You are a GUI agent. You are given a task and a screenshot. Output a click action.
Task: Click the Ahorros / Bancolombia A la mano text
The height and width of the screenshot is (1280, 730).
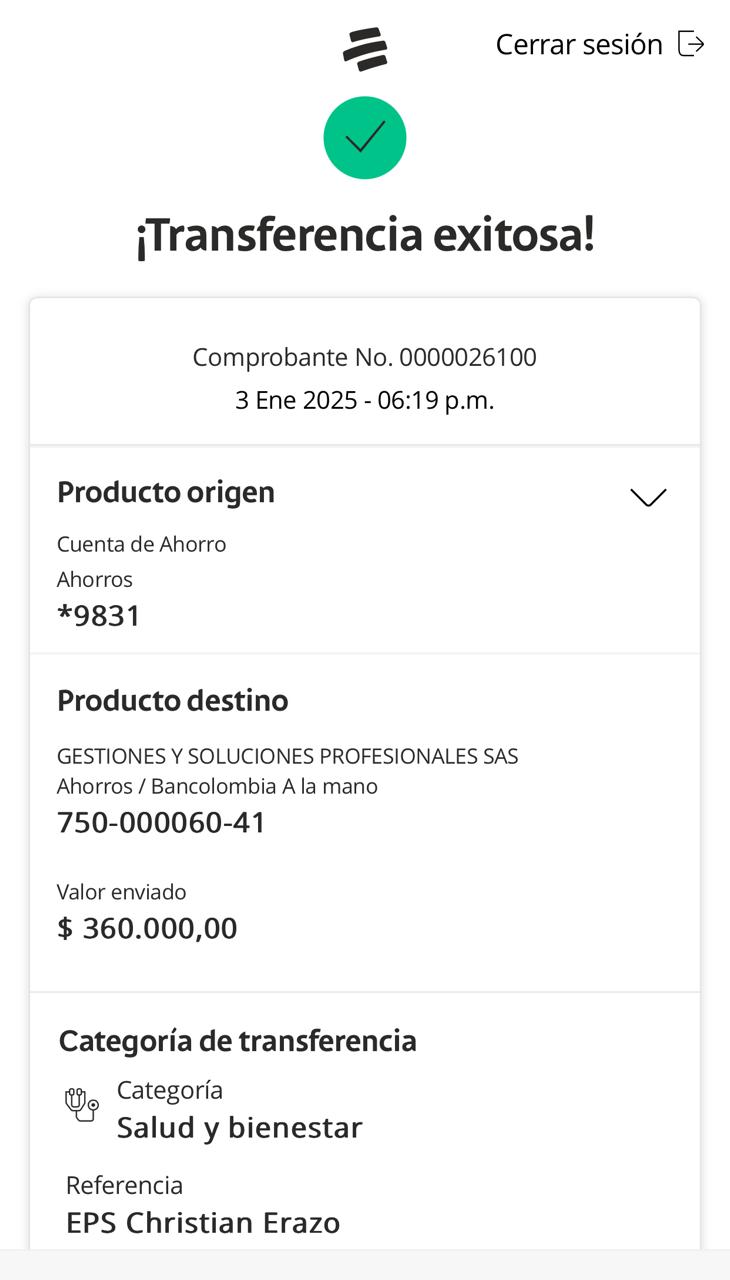[218, 787]
